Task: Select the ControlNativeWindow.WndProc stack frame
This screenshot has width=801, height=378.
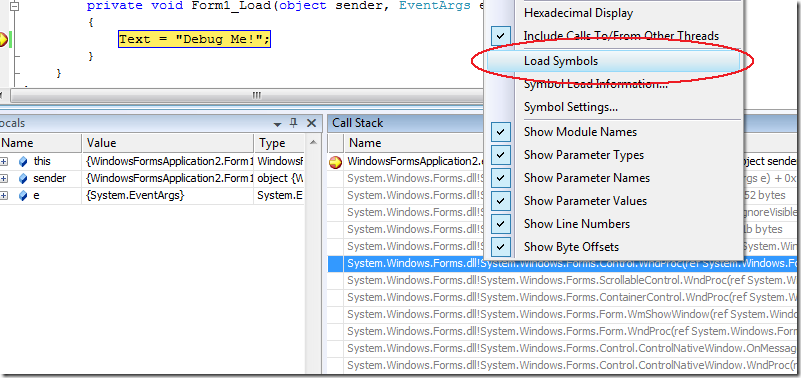Action: (572, 366)
